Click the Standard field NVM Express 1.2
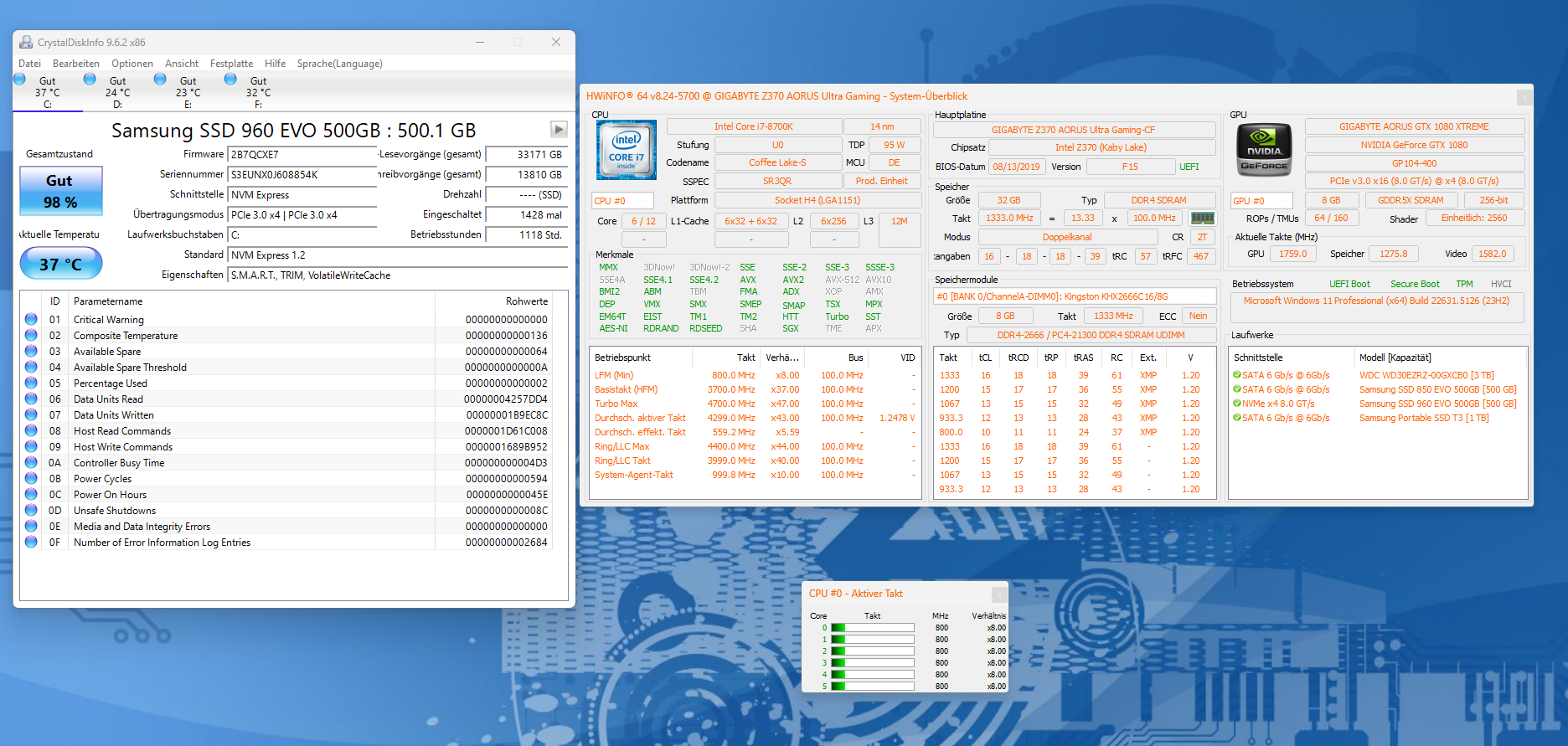This screenshot has width=1568, height=746. point(398,255)
